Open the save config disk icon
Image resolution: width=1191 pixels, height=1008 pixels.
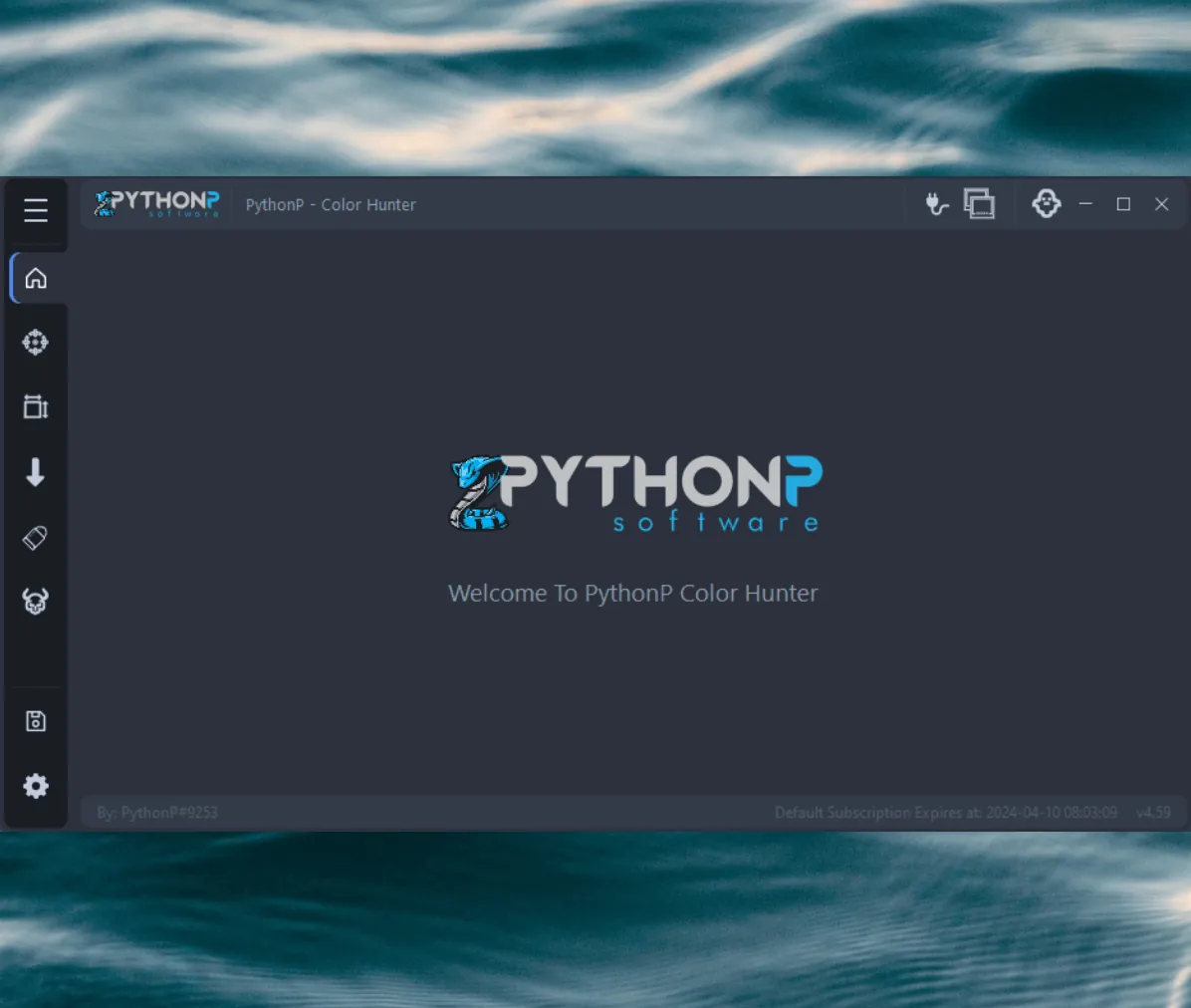click(x=36, y=721)
